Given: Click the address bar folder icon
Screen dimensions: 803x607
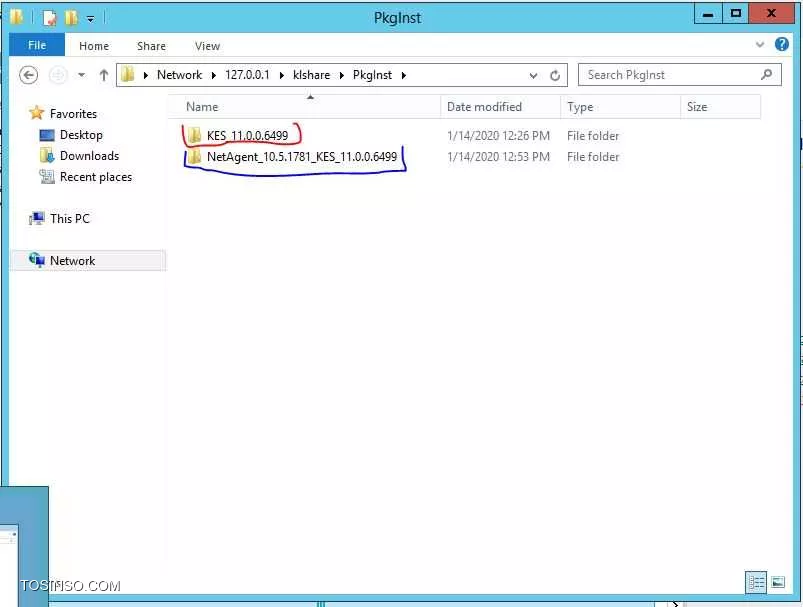Looking at the screenshot, I should pyautogui.click(x=128, y=75).
